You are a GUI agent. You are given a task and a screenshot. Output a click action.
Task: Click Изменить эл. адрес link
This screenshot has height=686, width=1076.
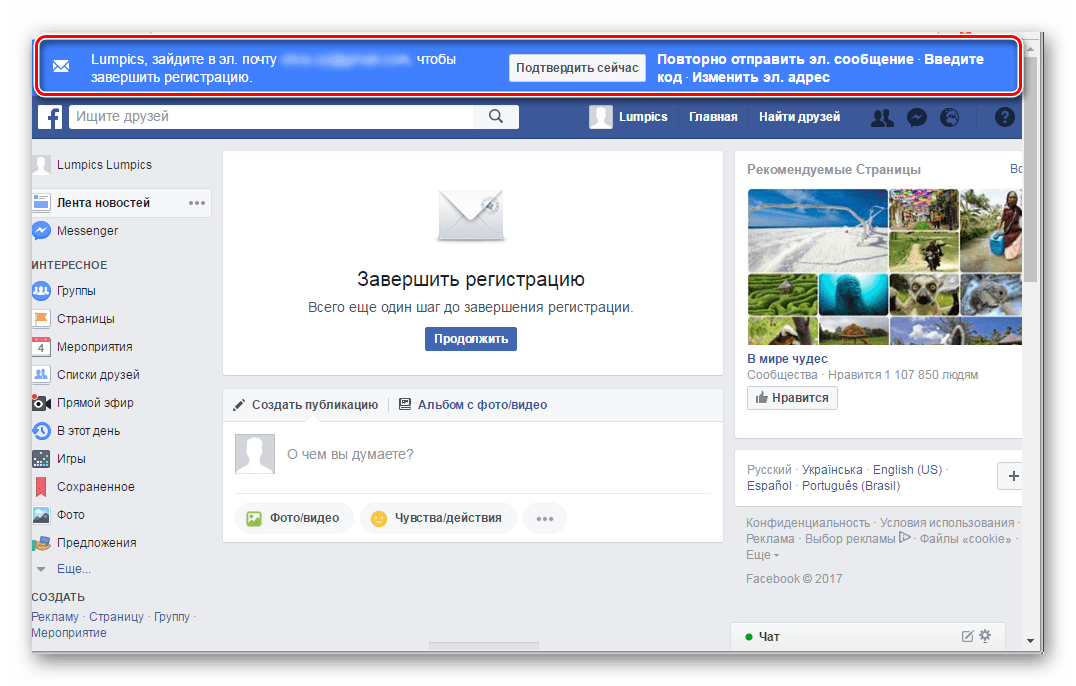760,78
